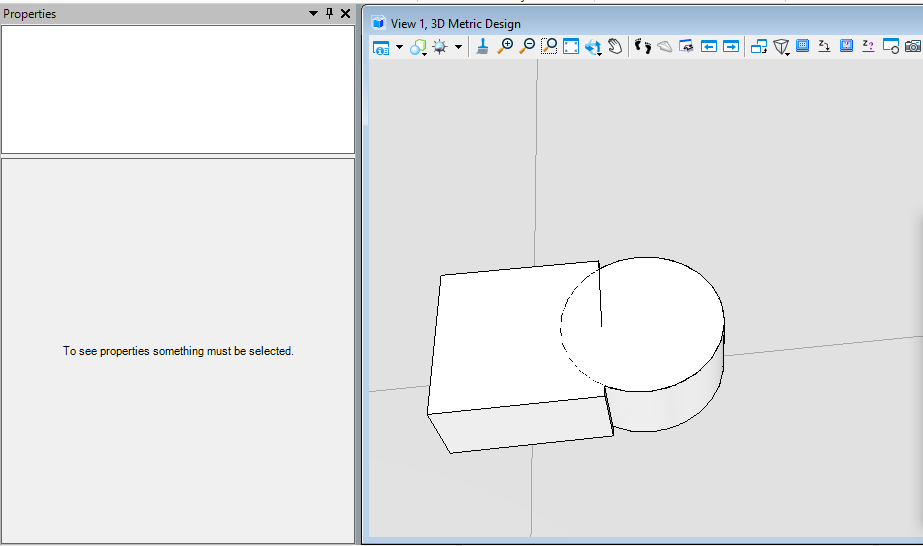This screenshot has width=923, height=546.
Task: Select the Fly paper-plane tool
Action: [665, 46]
